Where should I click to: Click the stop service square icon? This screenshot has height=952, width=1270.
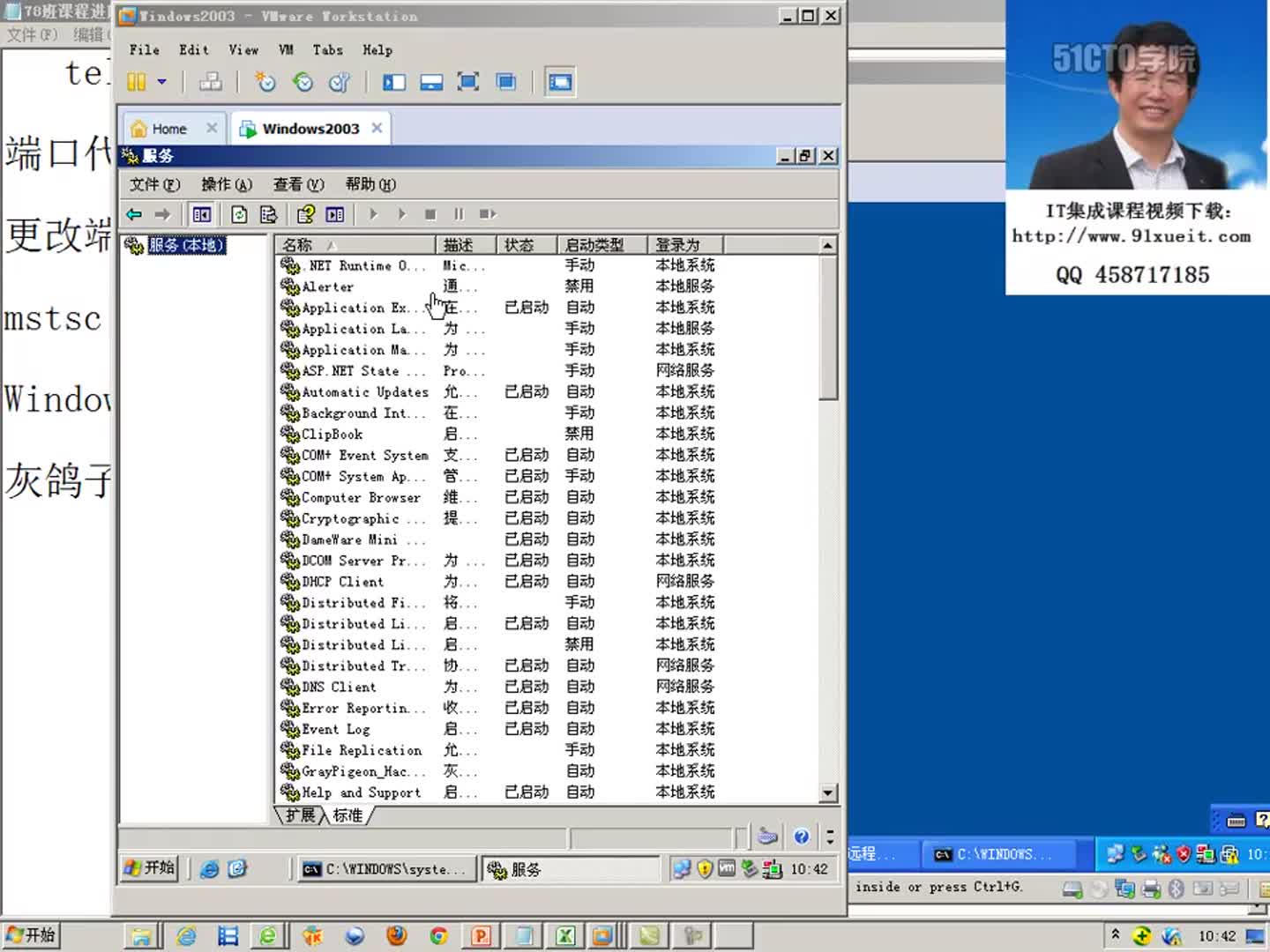(x=430, y=214)
